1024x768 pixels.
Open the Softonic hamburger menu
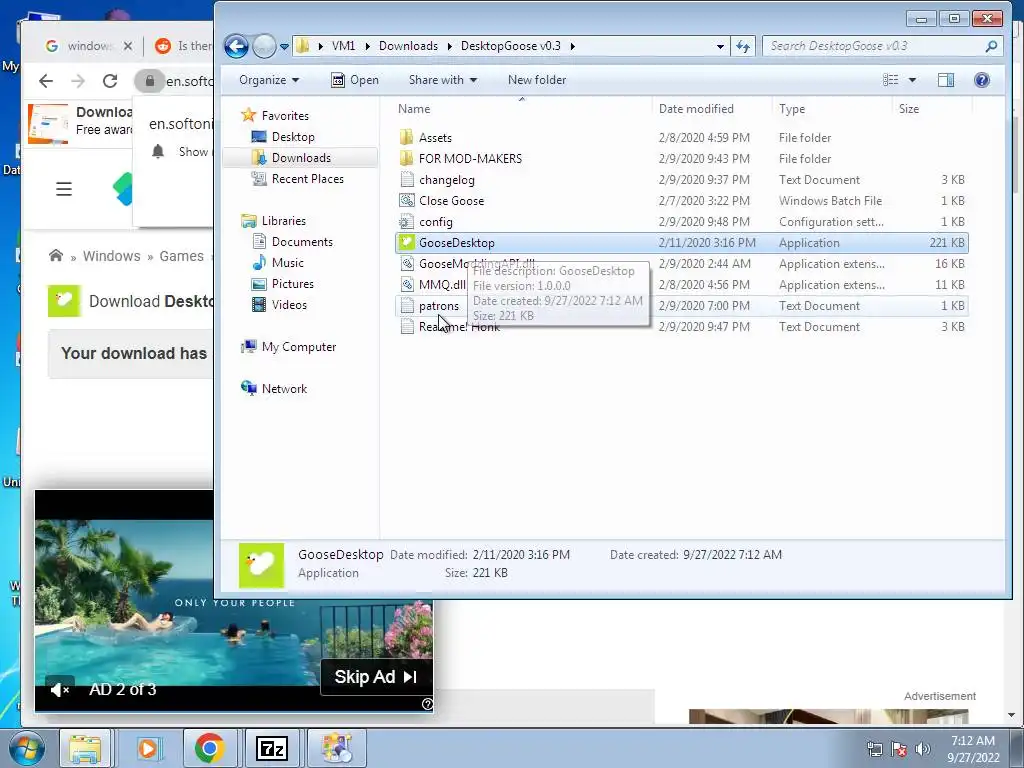point(64,189)
